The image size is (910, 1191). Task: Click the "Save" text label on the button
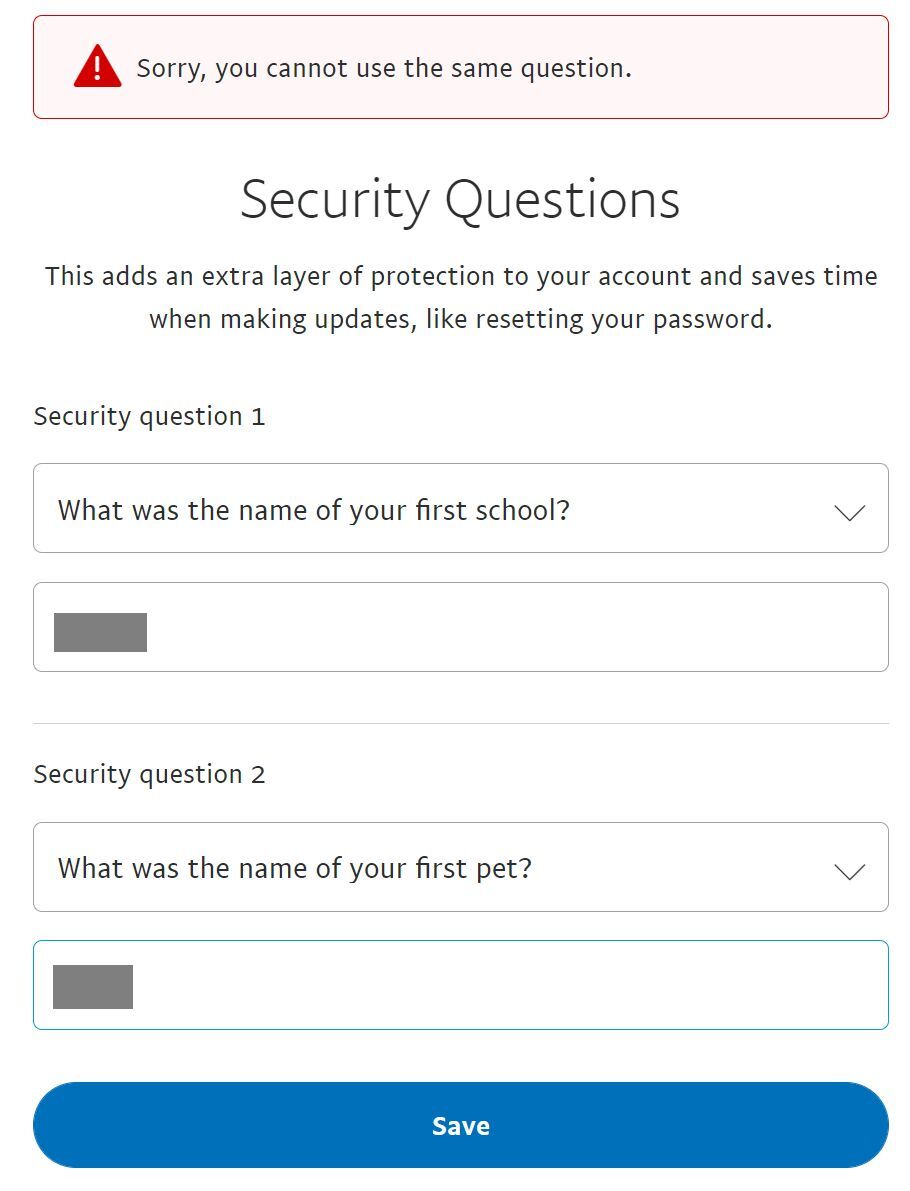click(x=460, y=1126)
